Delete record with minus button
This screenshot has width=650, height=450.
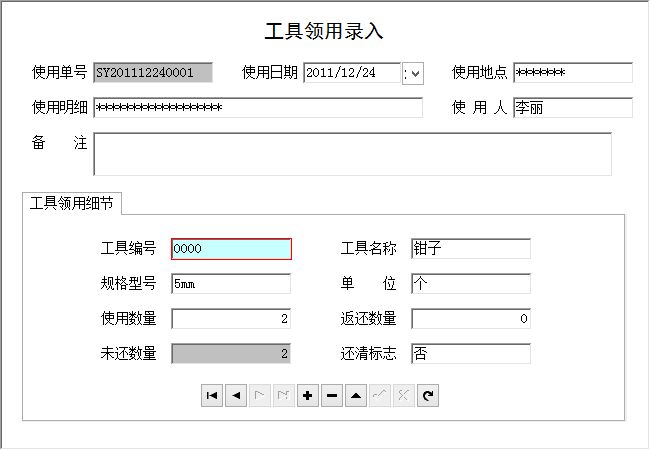click(332, 396)
